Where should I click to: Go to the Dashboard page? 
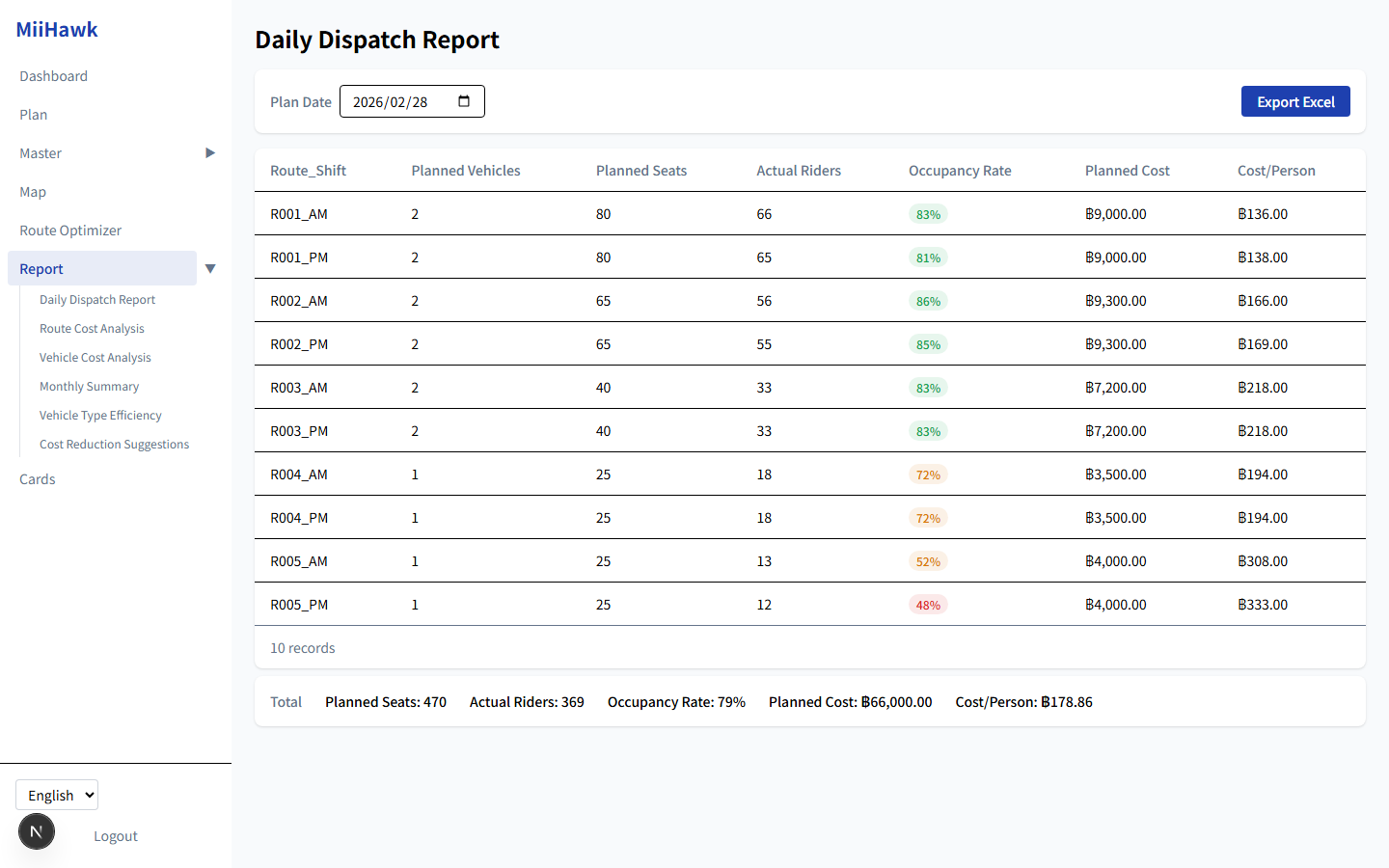tap(54, 76)
